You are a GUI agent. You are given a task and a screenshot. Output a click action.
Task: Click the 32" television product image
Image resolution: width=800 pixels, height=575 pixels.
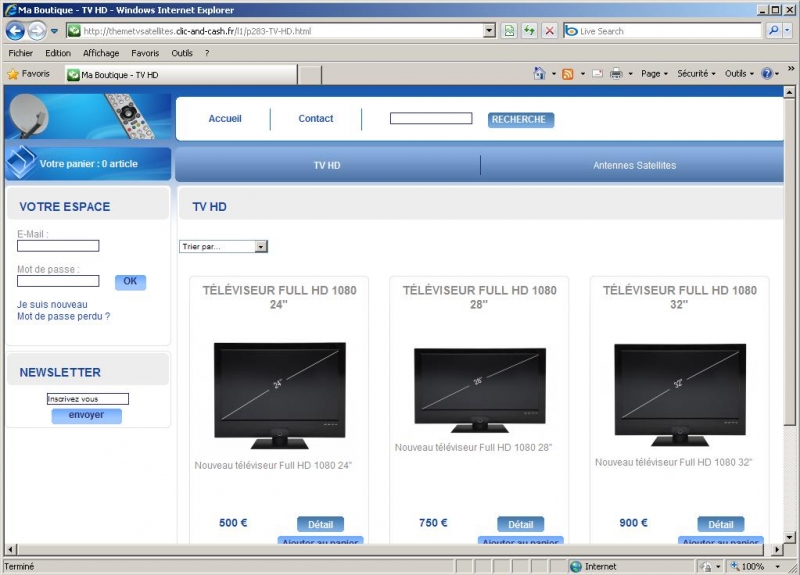click(x=679, y=394)
